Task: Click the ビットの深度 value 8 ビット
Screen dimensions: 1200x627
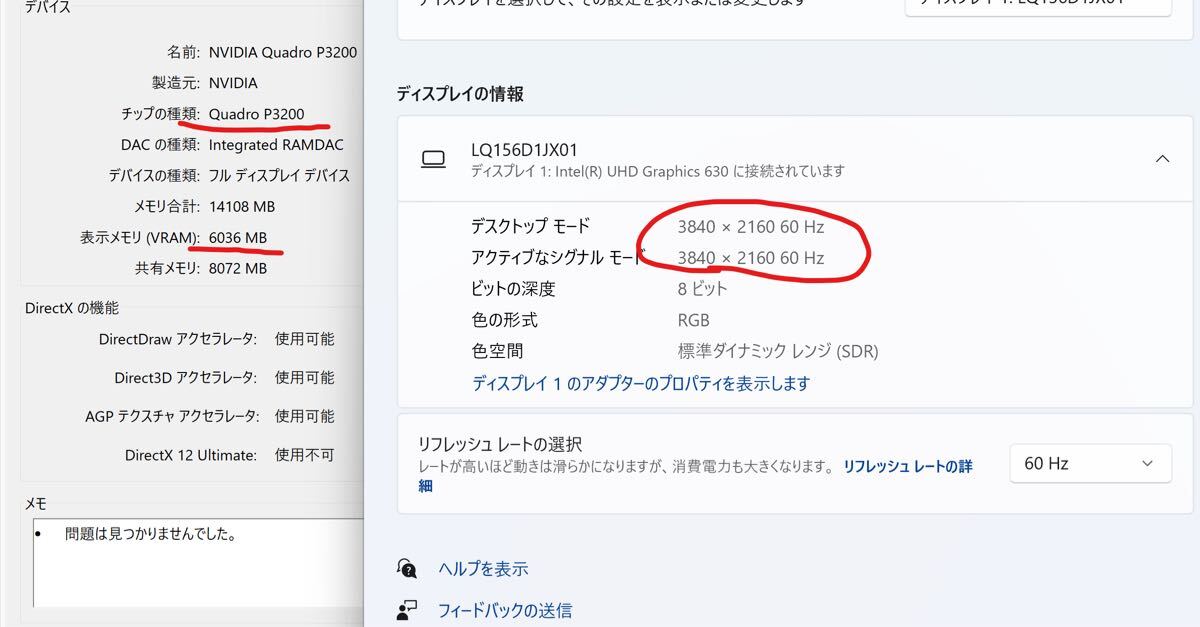Action: point(702,289)
